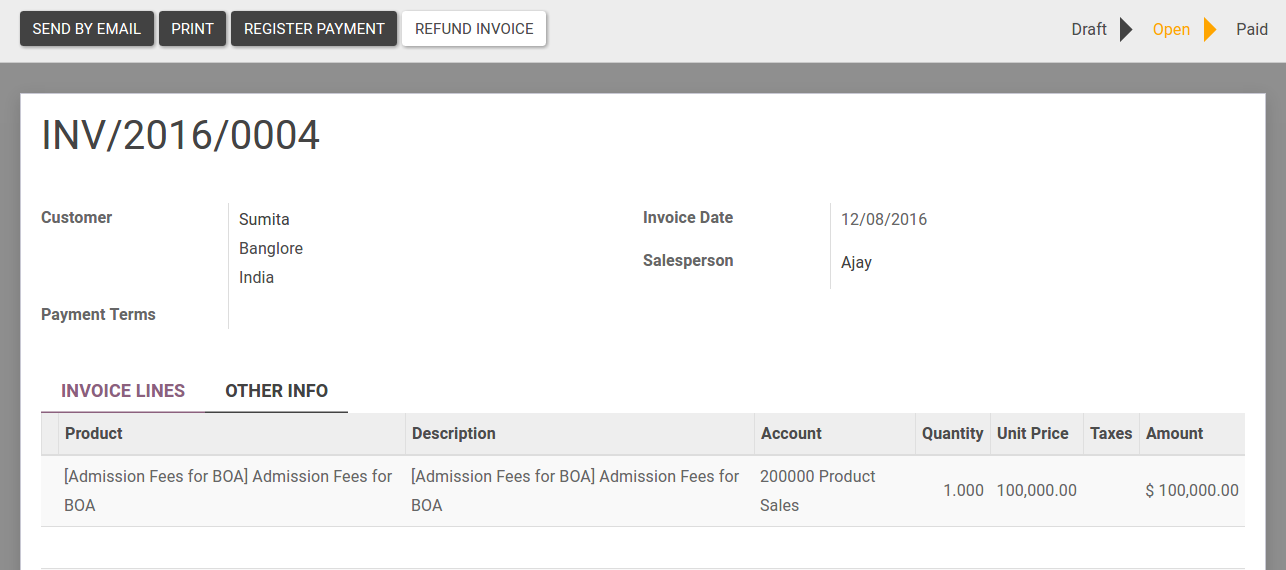Open the Register Payment dialog
1286x570 pixels.
pyautogui.click(x=314, y=29)
